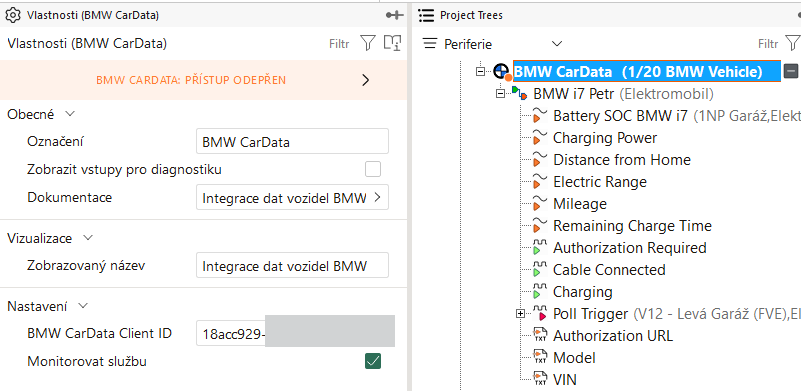Collapse the BMW i7 Petr tree node
This screenshot has width=801, height=391.
pos(501,94)
